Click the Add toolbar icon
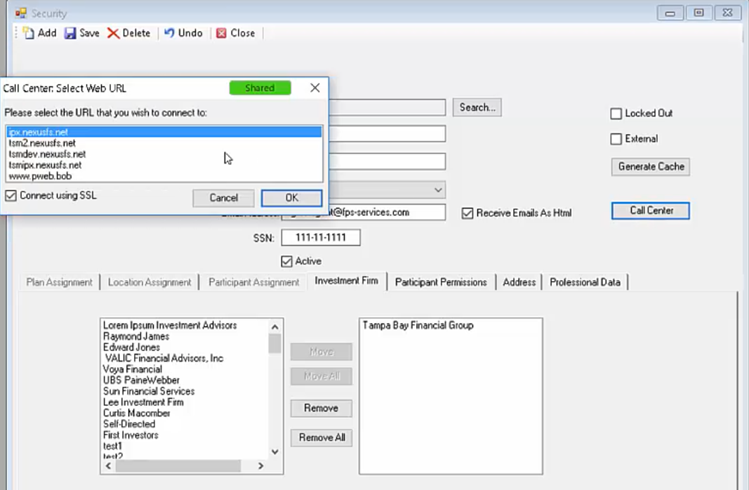 point(29,33)
